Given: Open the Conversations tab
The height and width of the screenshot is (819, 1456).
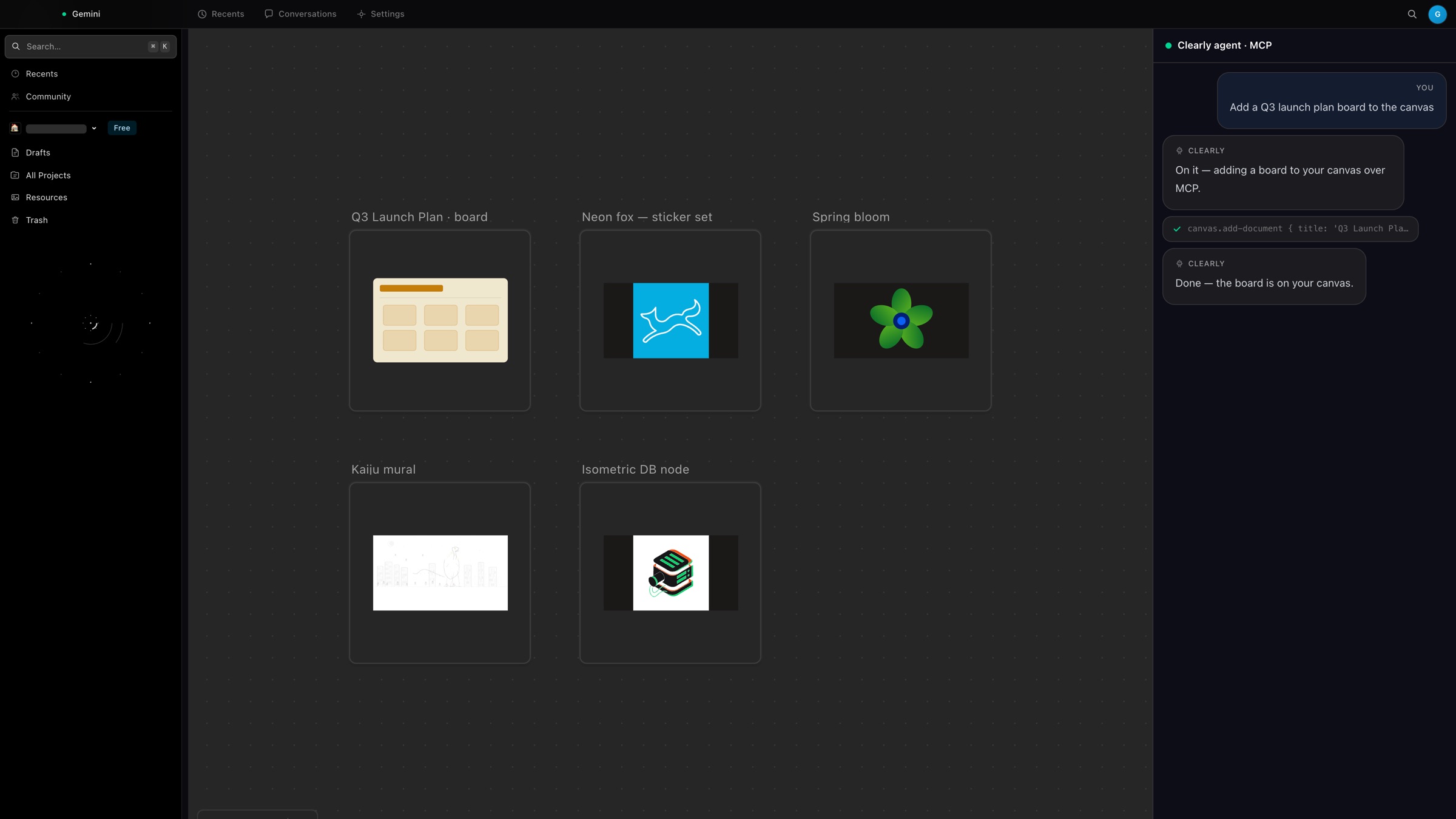Looking at the screenshot, I should (300, 14).
